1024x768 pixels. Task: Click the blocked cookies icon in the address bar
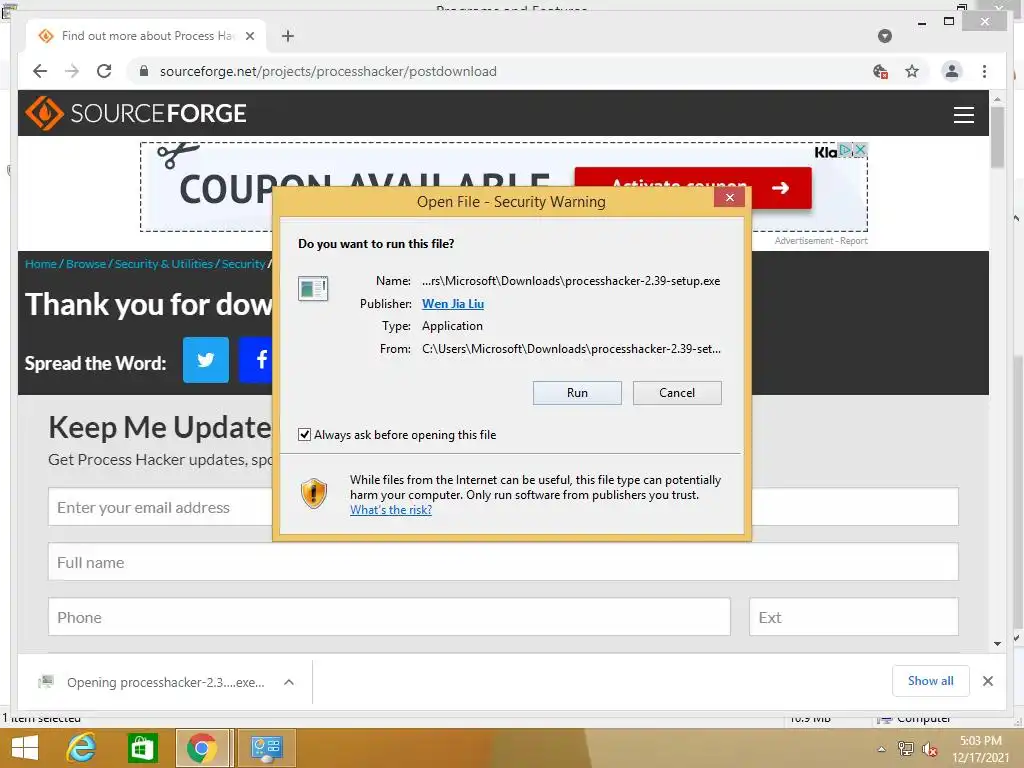click(x=880, y=71)
